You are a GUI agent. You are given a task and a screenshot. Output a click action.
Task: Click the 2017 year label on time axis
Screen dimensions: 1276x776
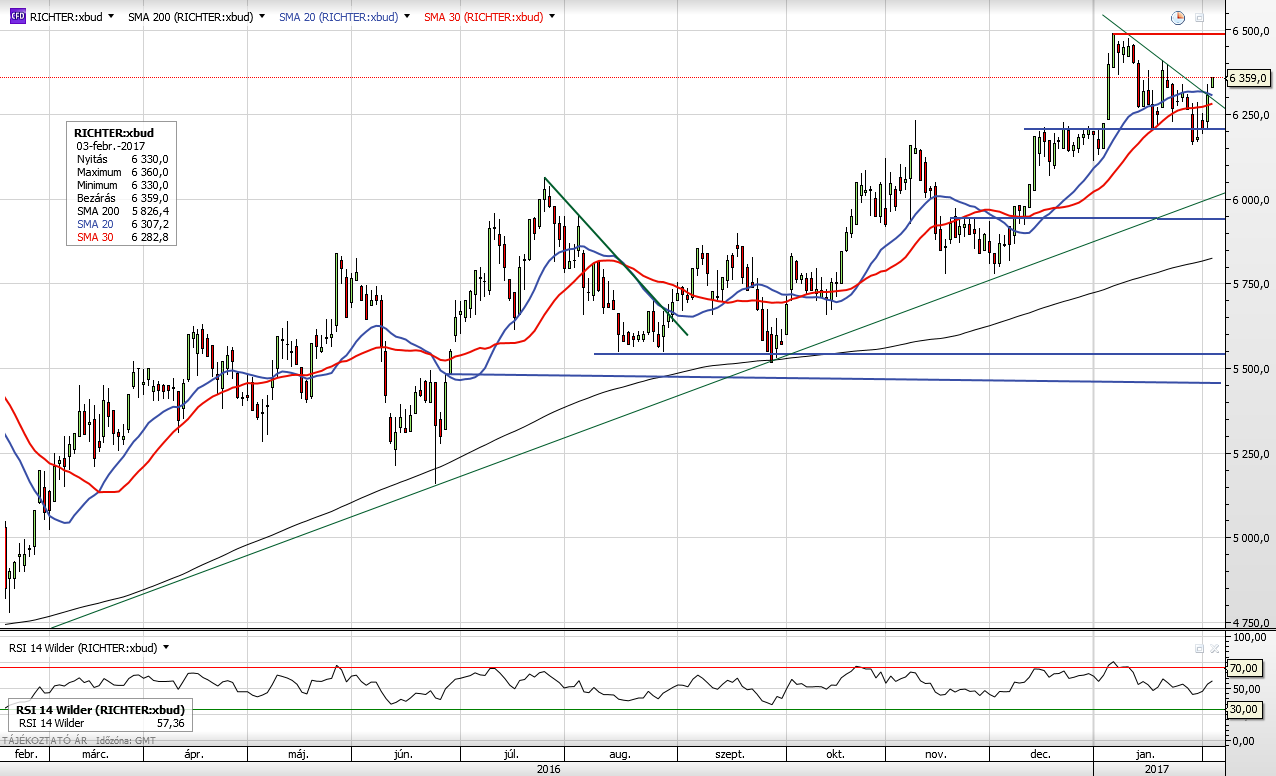[x=1157, y=769]
